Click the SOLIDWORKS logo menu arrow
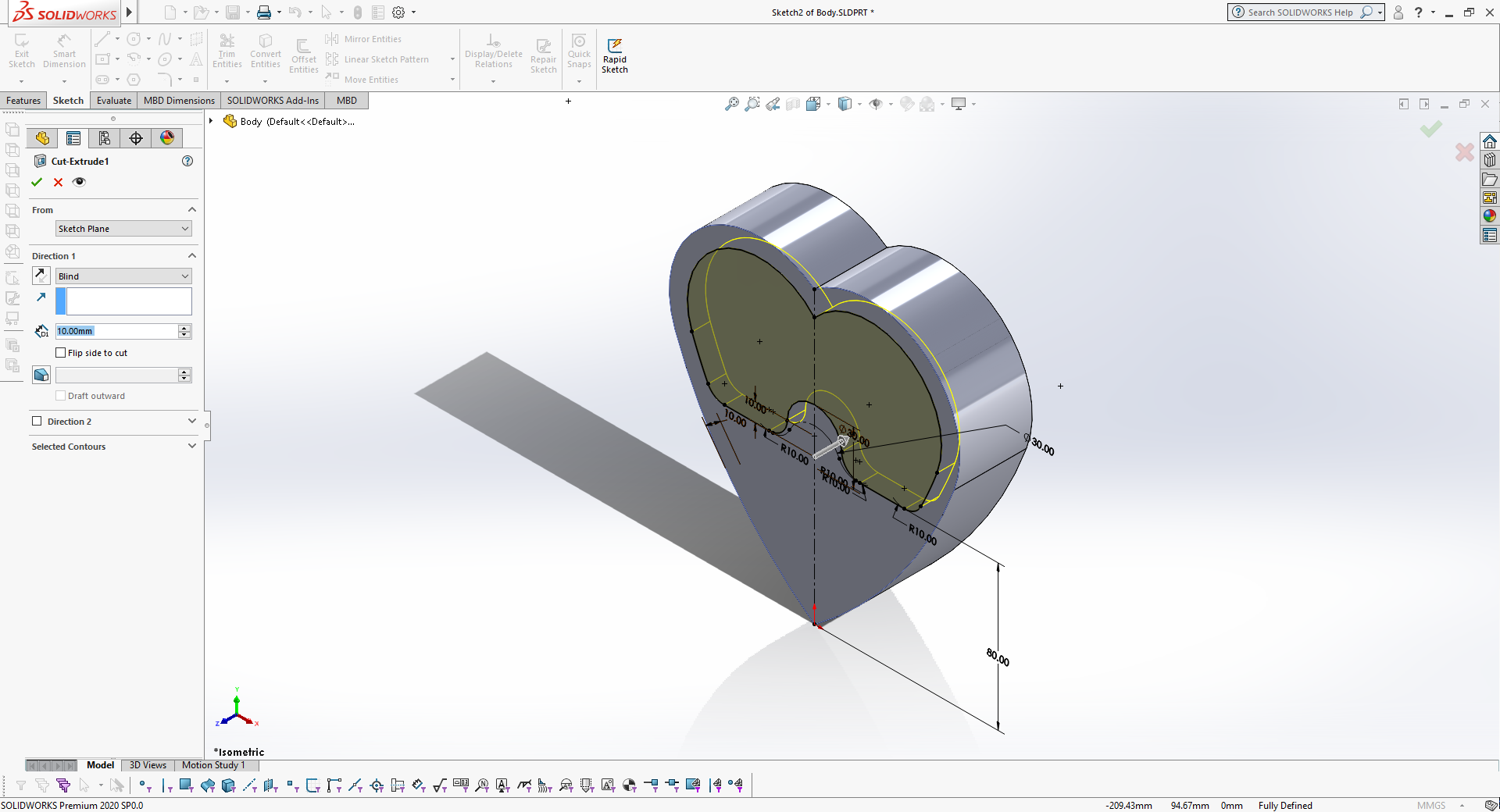1500x812 pixels. click(130, 12)
